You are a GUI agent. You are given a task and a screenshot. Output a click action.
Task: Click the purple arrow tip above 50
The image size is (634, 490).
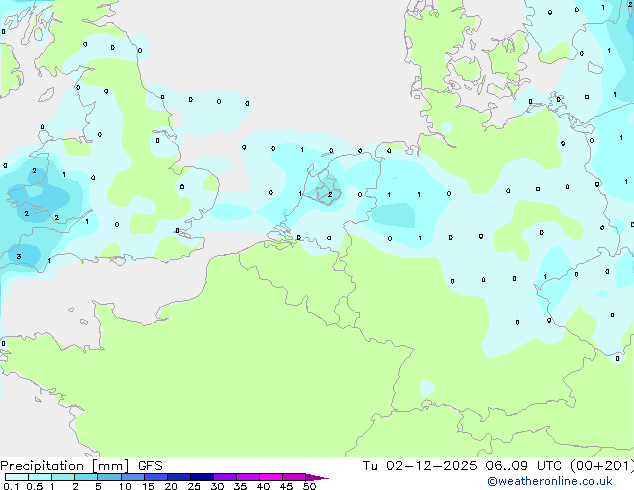317,478
